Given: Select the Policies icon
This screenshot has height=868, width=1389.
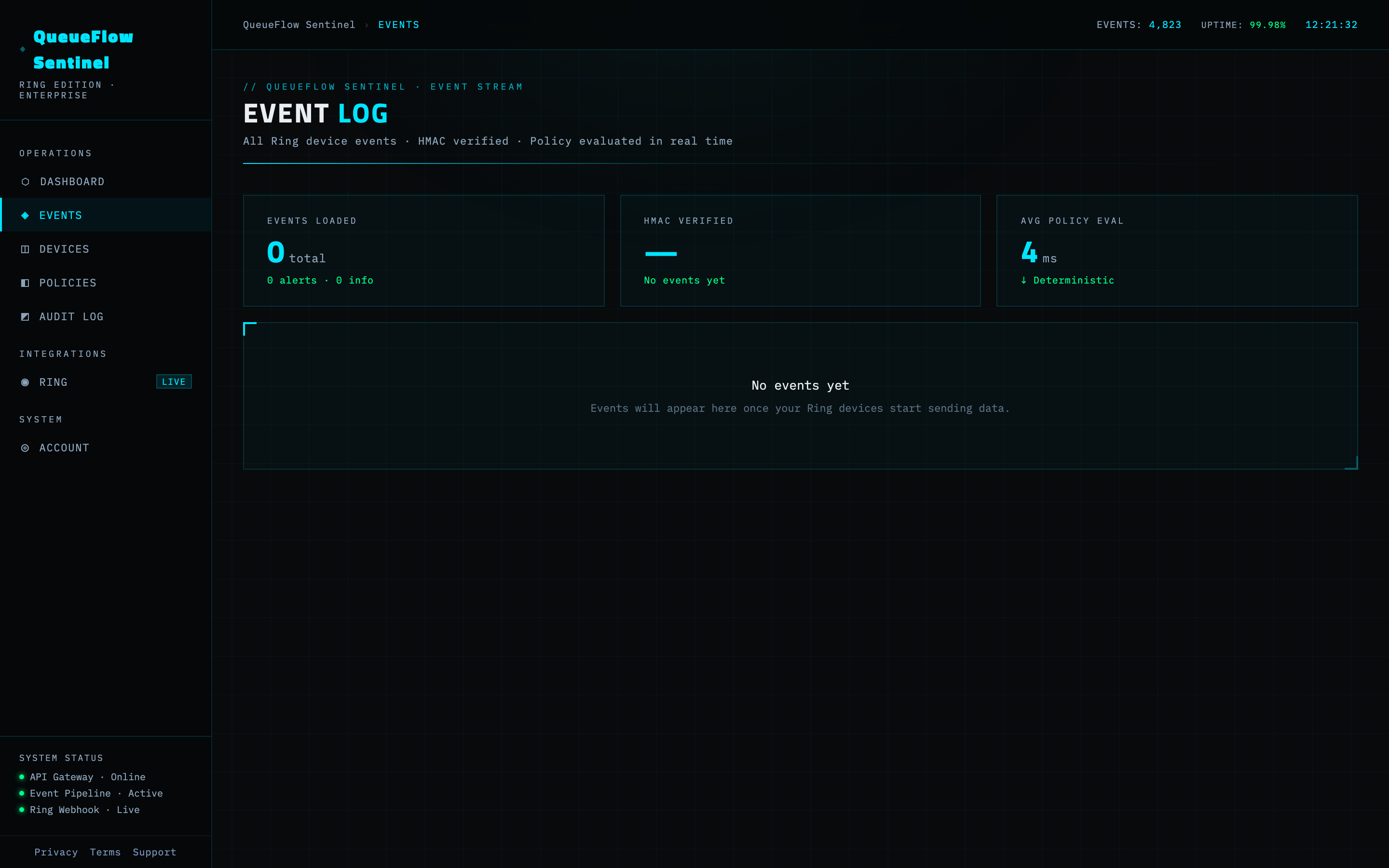Looking at the screenshot, I should [x=25, y=283].
